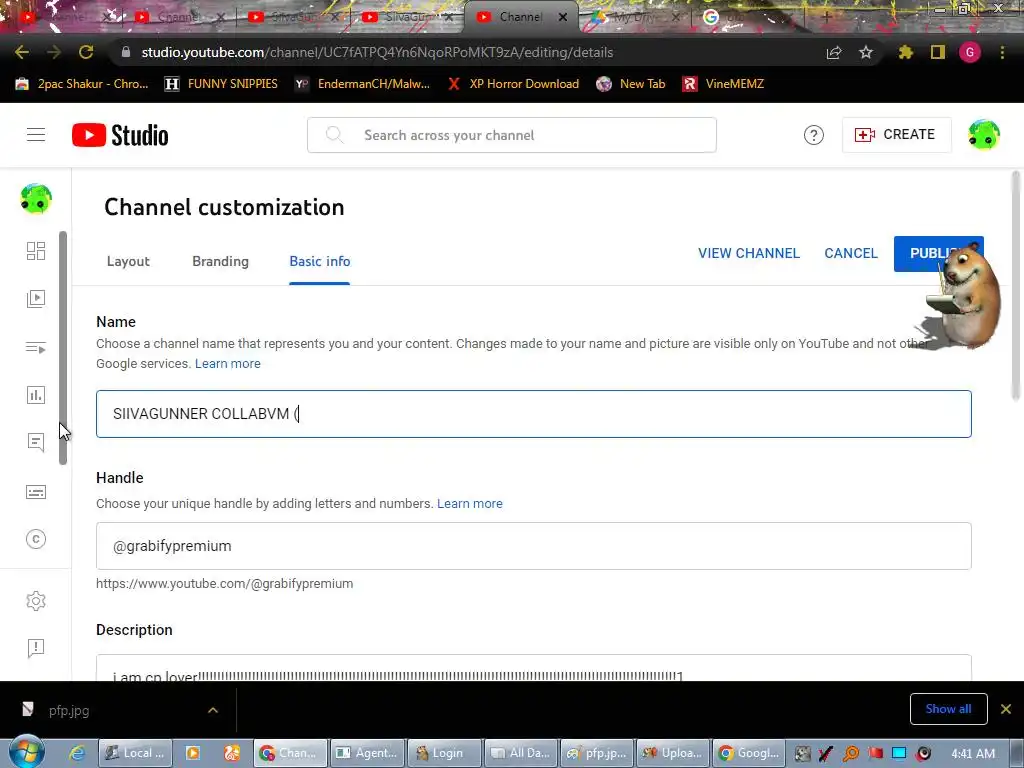Open Subtitles from the sidebar
The image size is (1024, 768).
point(36,492)
